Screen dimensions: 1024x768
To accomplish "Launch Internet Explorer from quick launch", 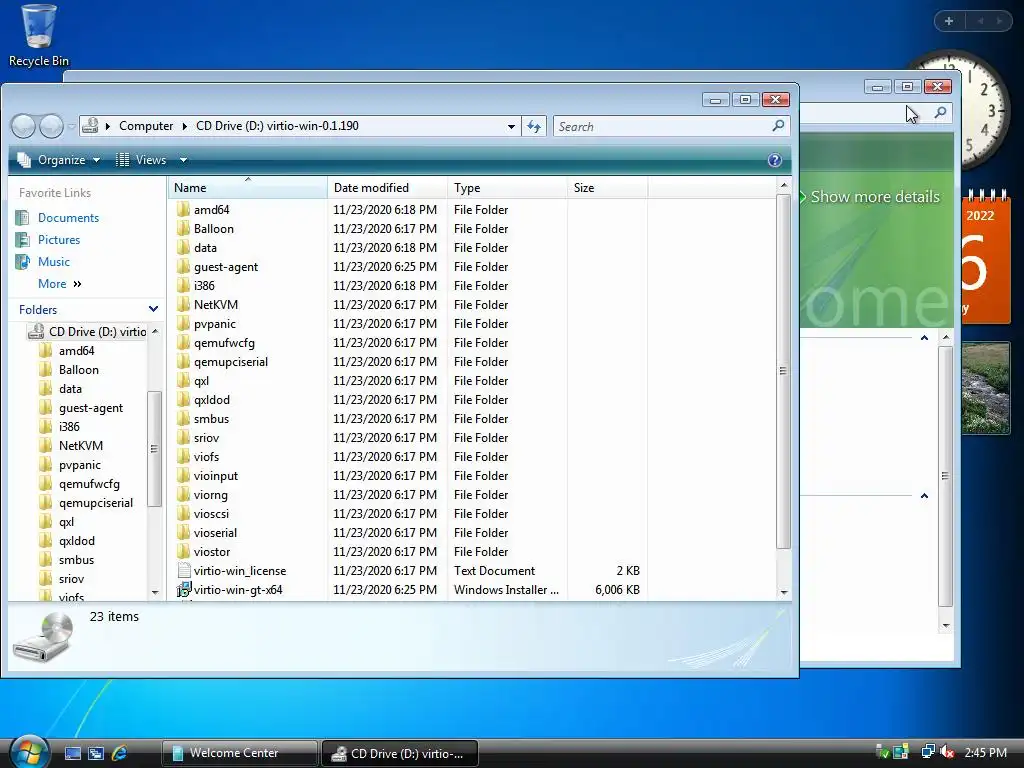I will tap(120, 753).
